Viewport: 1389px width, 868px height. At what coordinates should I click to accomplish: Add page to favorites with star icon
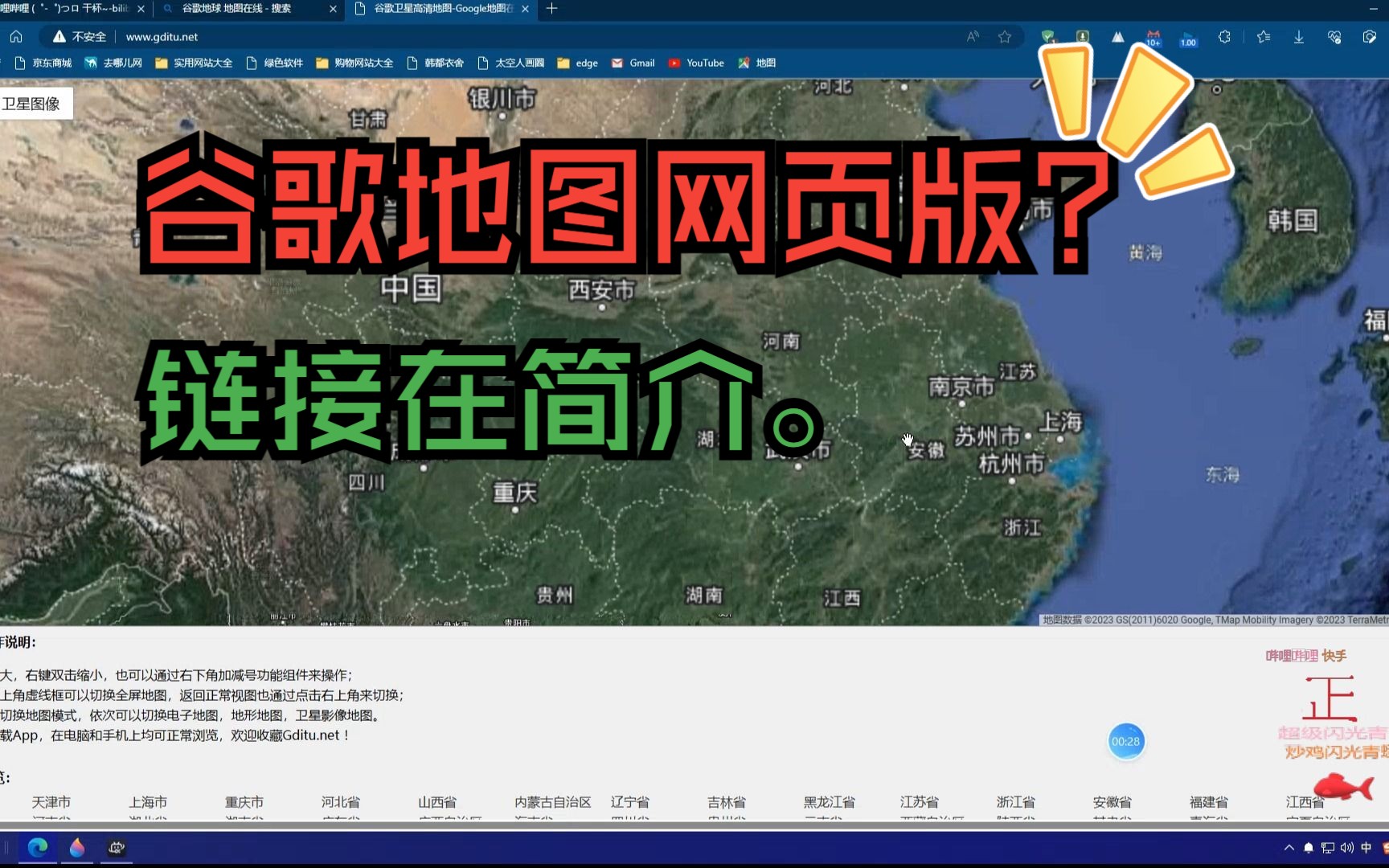tap(1005, 37)
